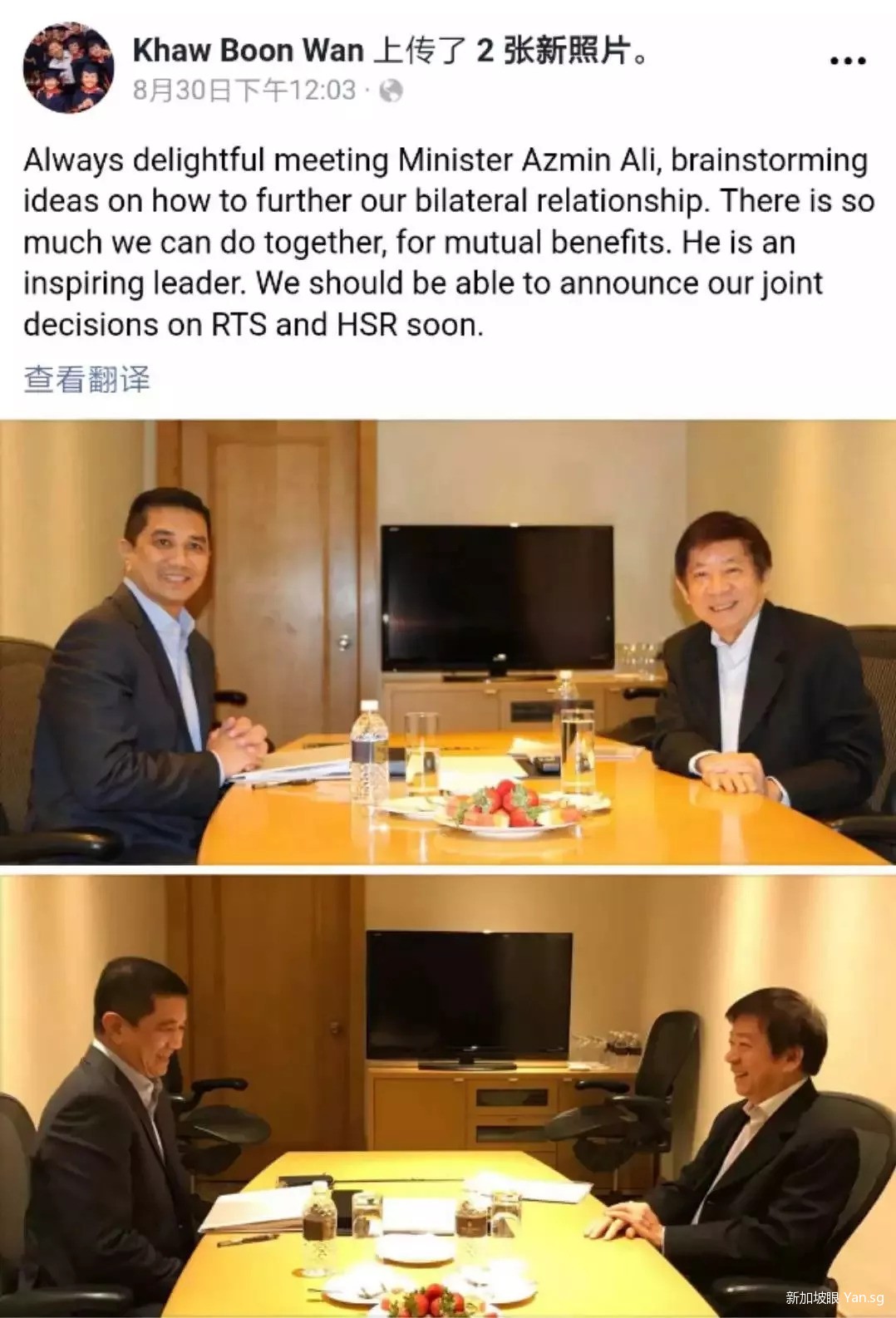Screen dimensions: 896x1318
Task: Open the first meeting photo
Action: click(x=448, y=642)
